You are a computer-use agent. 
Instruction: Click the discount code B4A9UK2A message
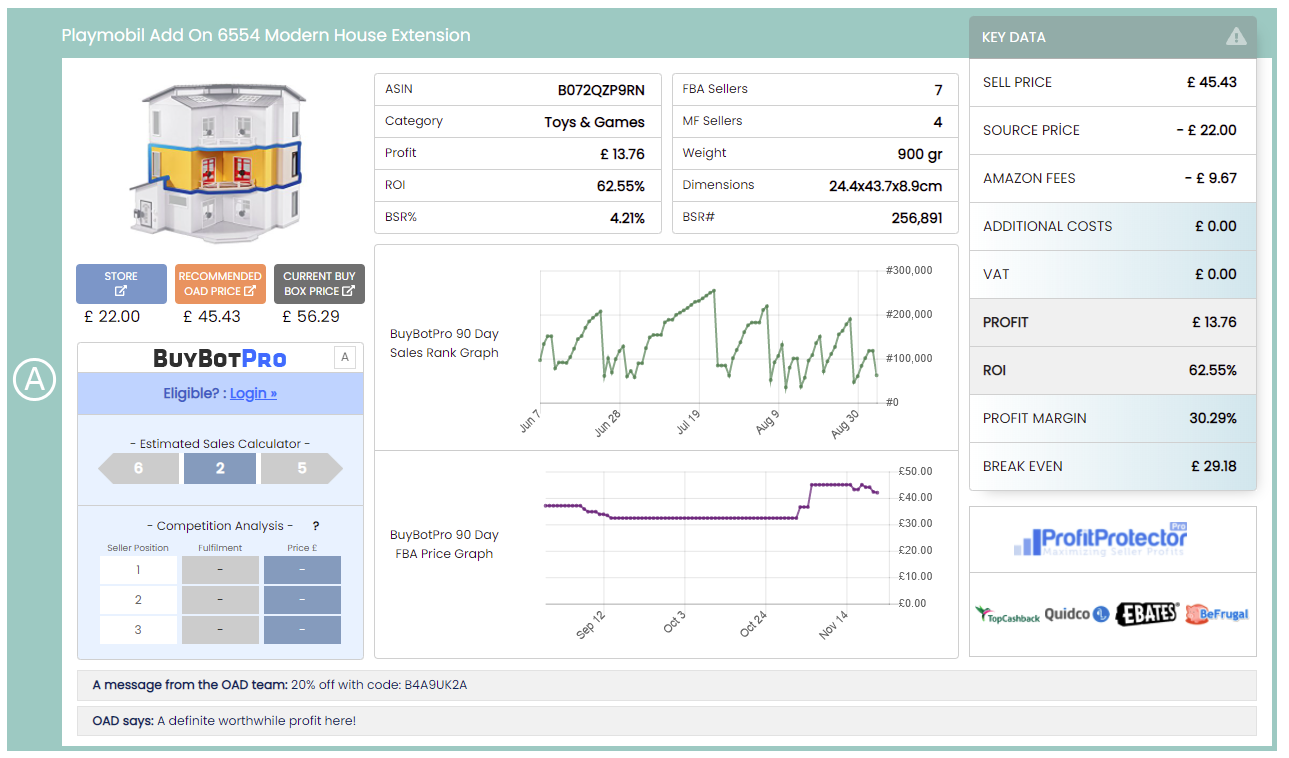[x=666, y=685]
